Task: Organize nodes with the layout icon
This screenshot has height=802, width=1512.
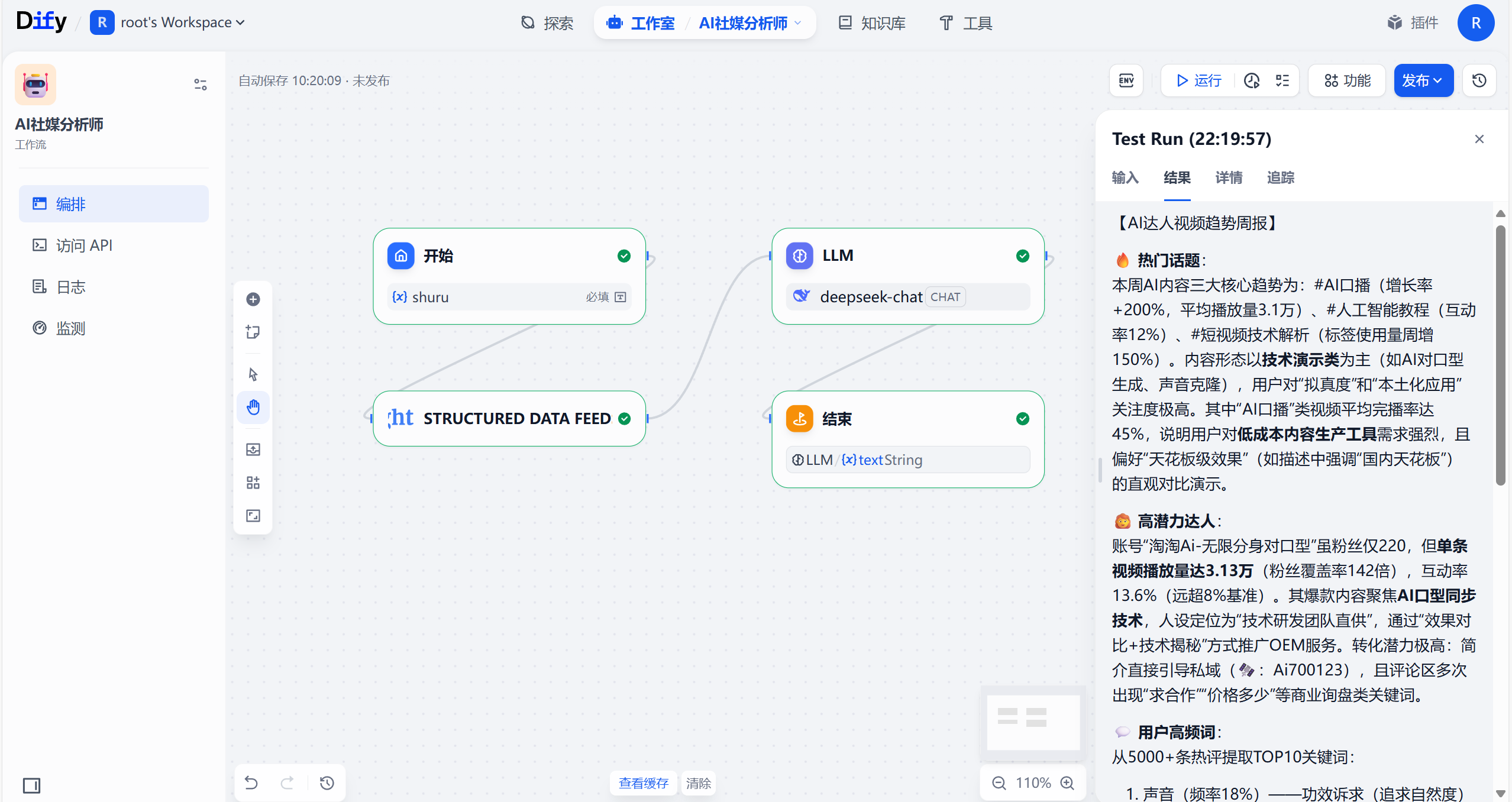Action: coord(253,483)
